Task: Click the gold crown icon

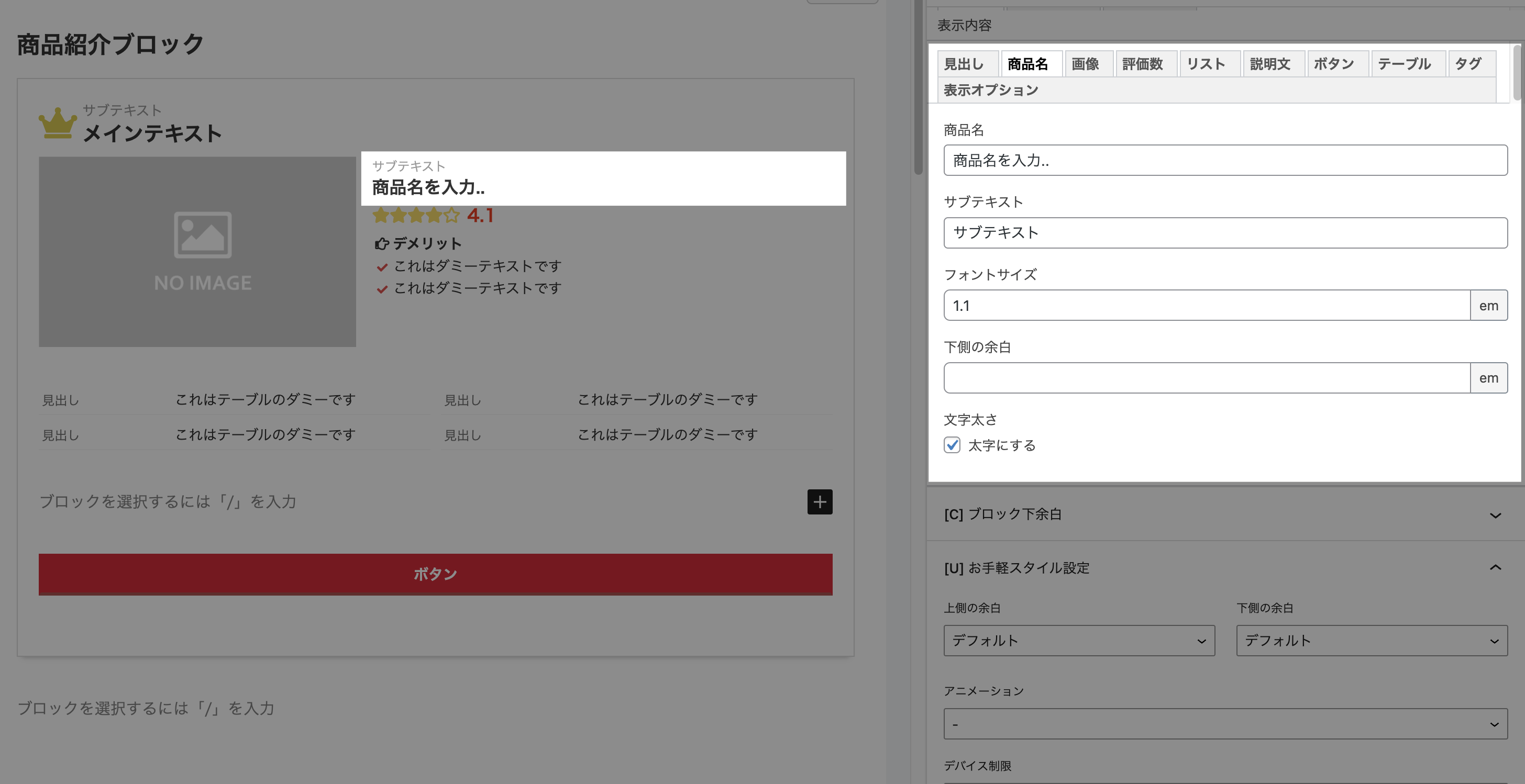Action: pos(58,123)
